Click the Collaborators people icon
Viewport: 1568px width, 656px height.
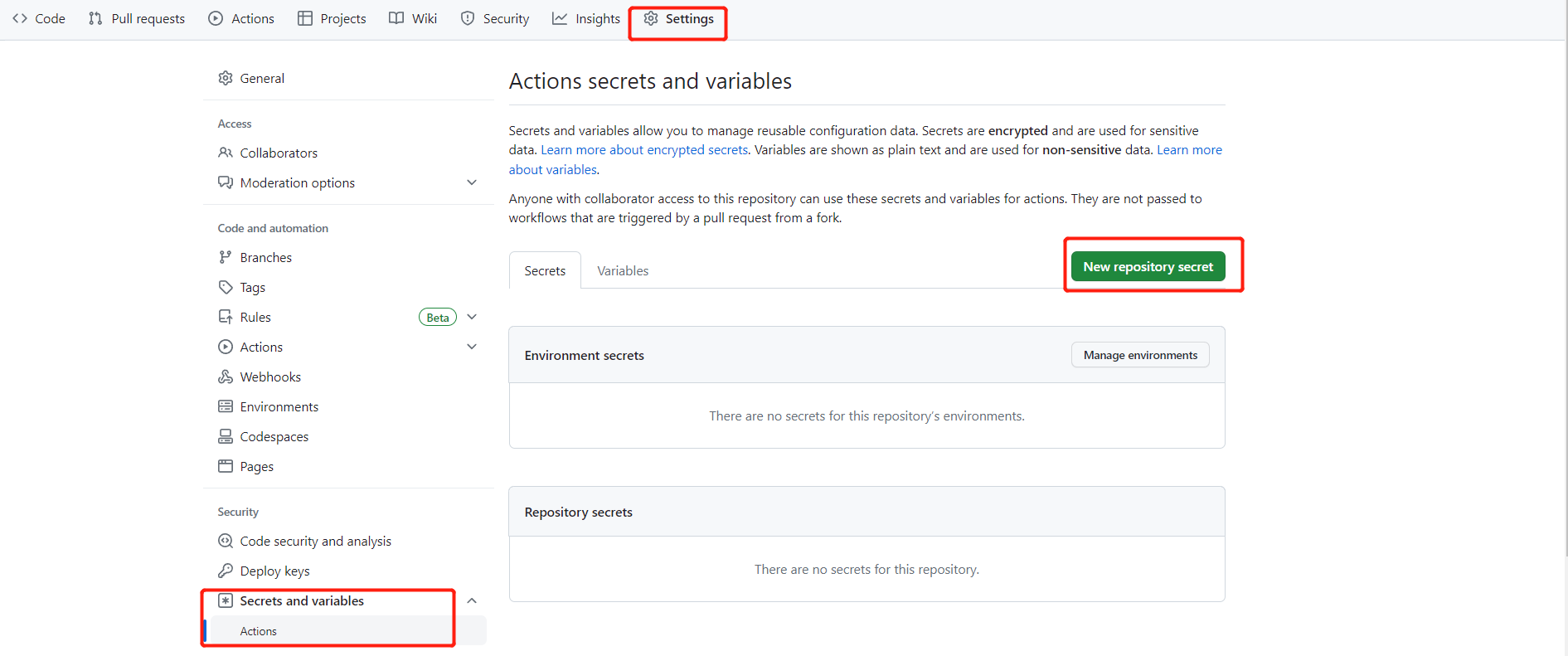point(225,153)
